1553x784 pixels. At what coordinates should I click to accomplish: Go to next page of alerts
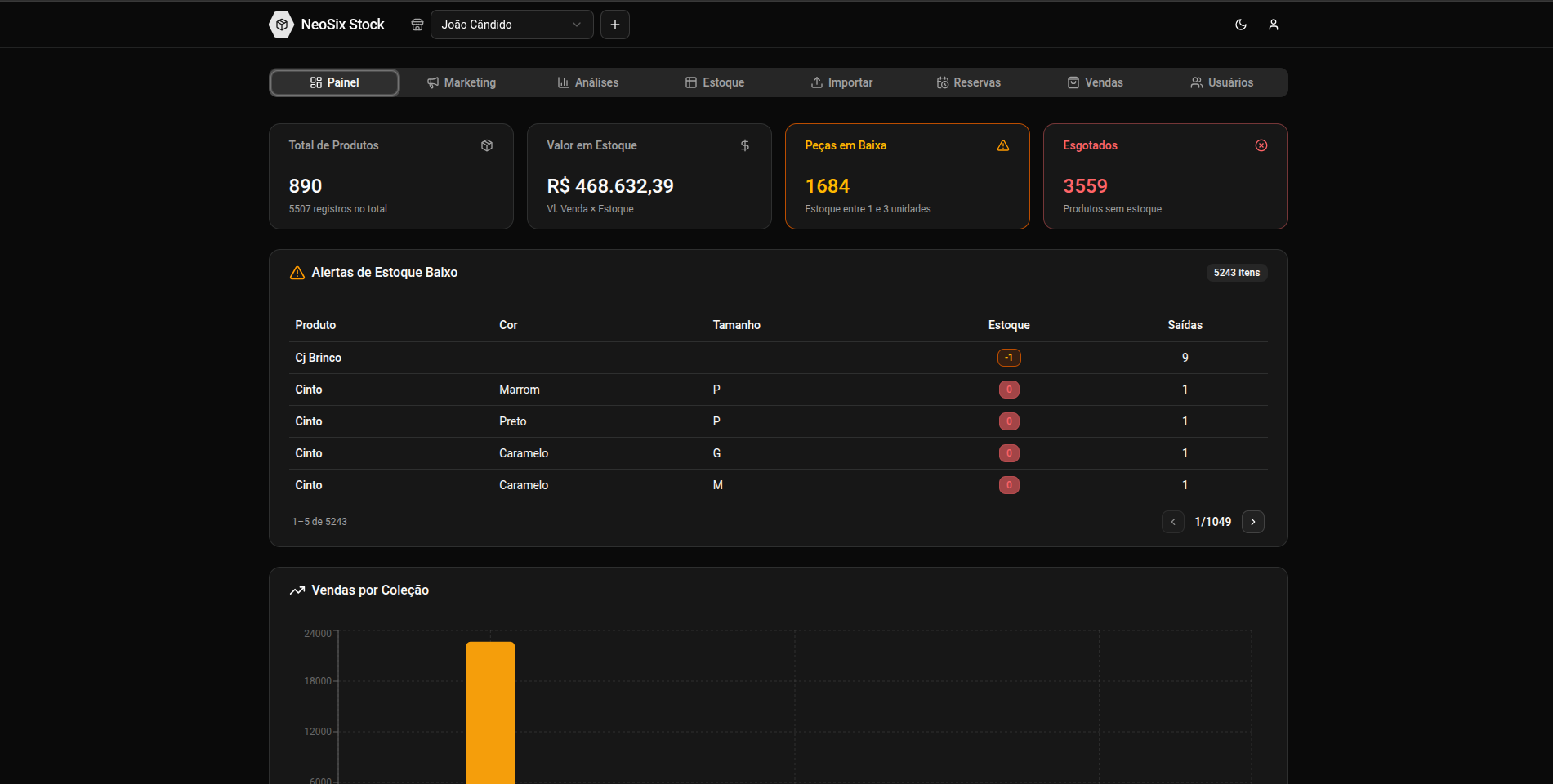click(x=1253, y=522)
